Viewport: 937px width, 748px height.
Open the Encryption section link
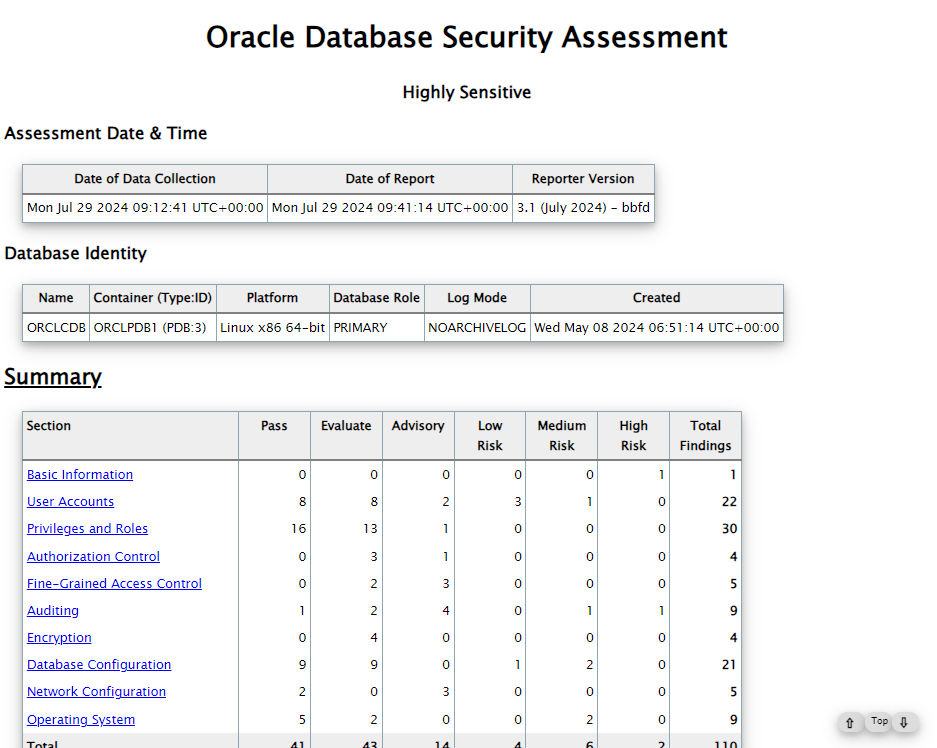point(59,638)
